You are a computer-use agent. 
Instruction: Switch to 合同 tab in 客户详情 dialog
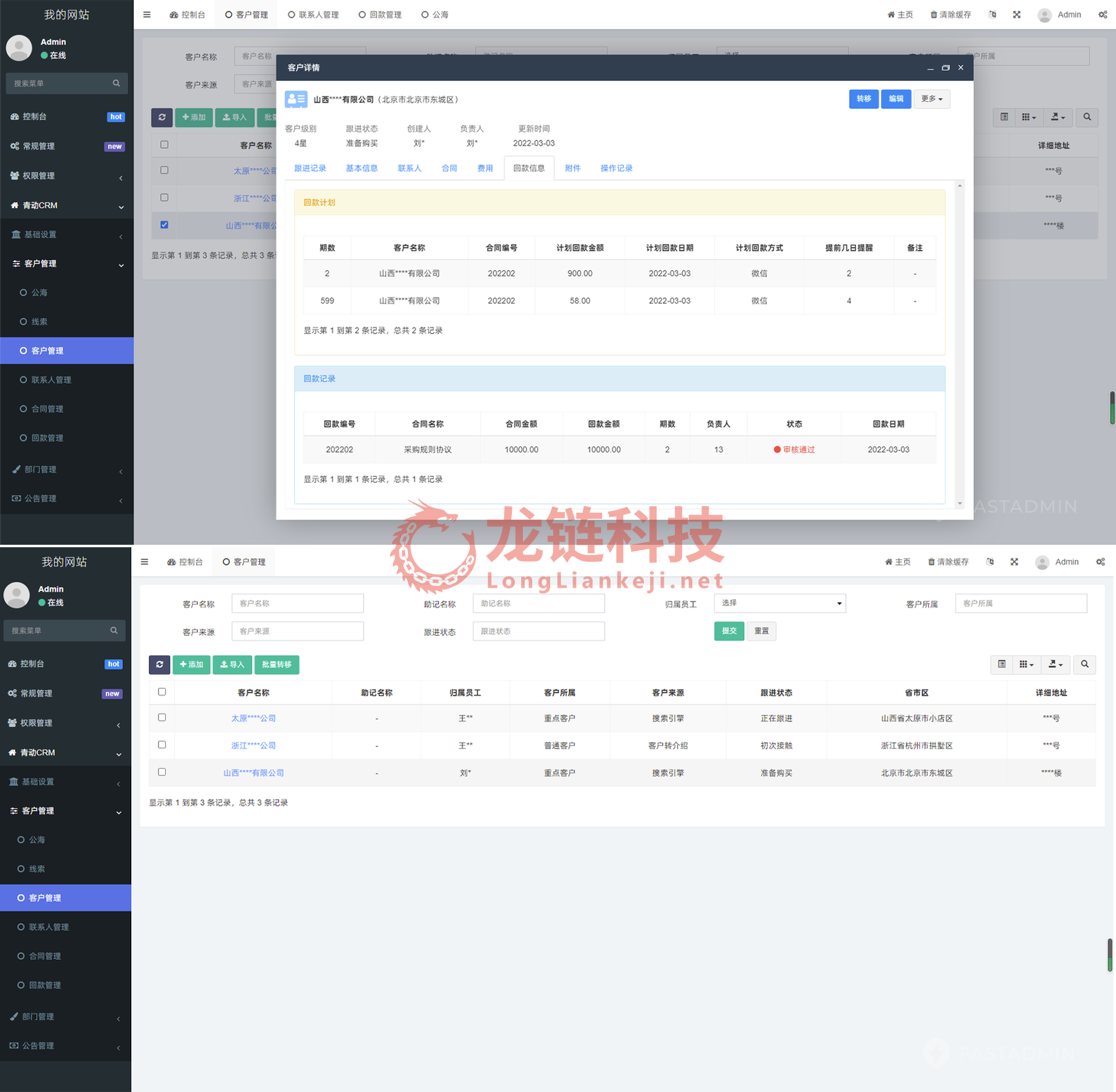pyautogui.click(x=449, y=168)
